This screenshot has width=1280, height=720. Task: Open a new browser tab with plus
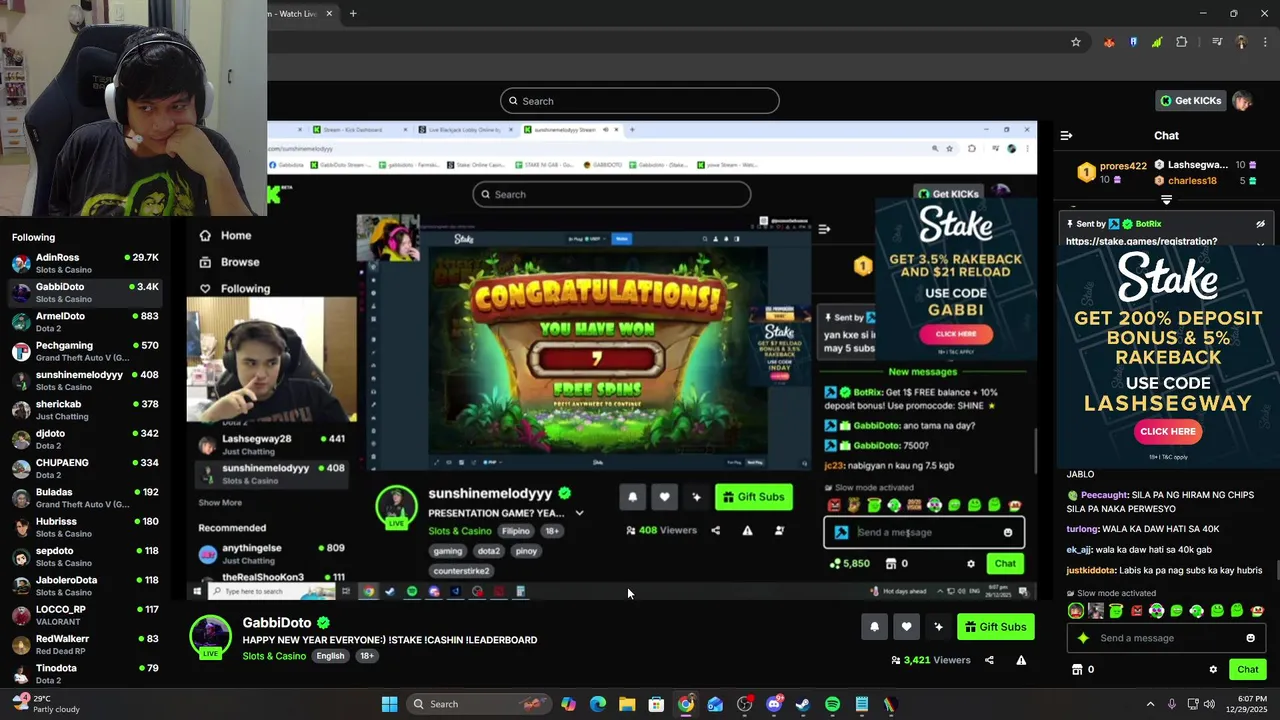353,13
